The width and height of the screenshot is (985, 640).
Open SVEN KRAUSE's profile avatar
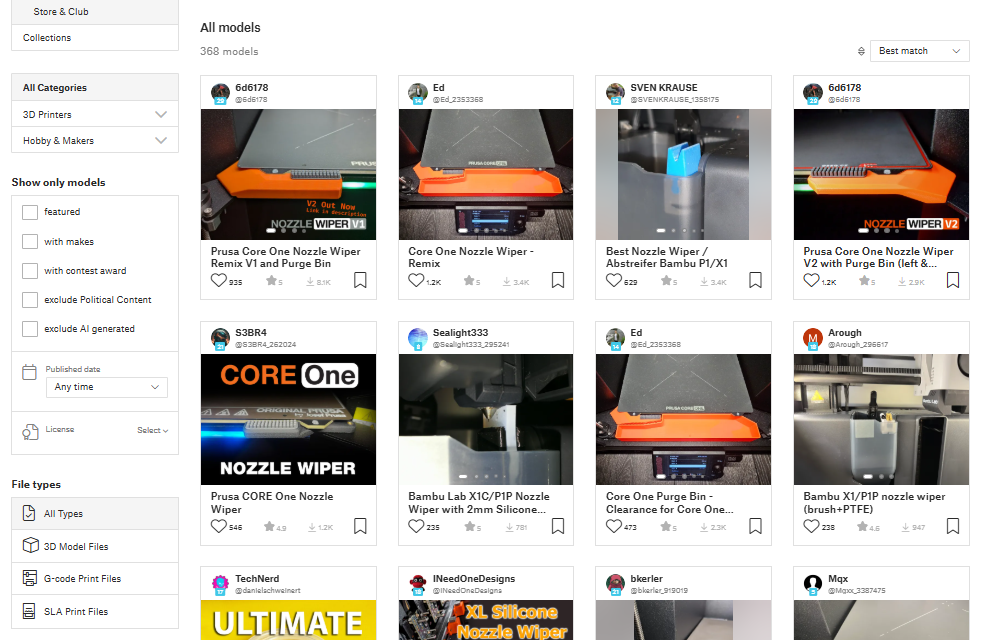pyautogui.click(x=616, y=93)
